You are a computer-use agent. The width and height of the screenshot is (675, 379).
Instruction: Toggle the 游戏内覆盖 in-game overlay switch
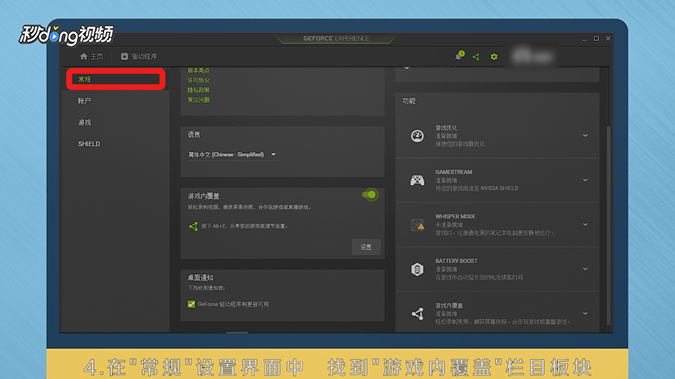pyautogui.click(x=370, y=195)
